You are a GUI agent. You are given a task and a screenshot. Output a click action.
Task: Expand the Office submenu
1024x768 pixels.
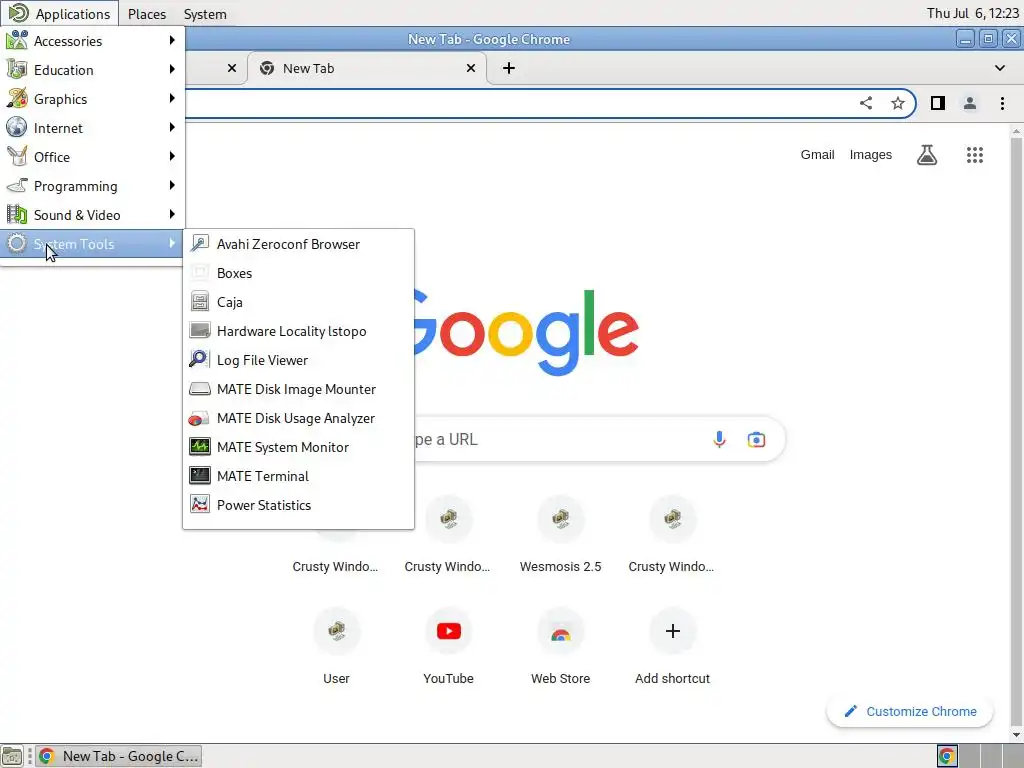pyautogui.click(x=91, y=157)
